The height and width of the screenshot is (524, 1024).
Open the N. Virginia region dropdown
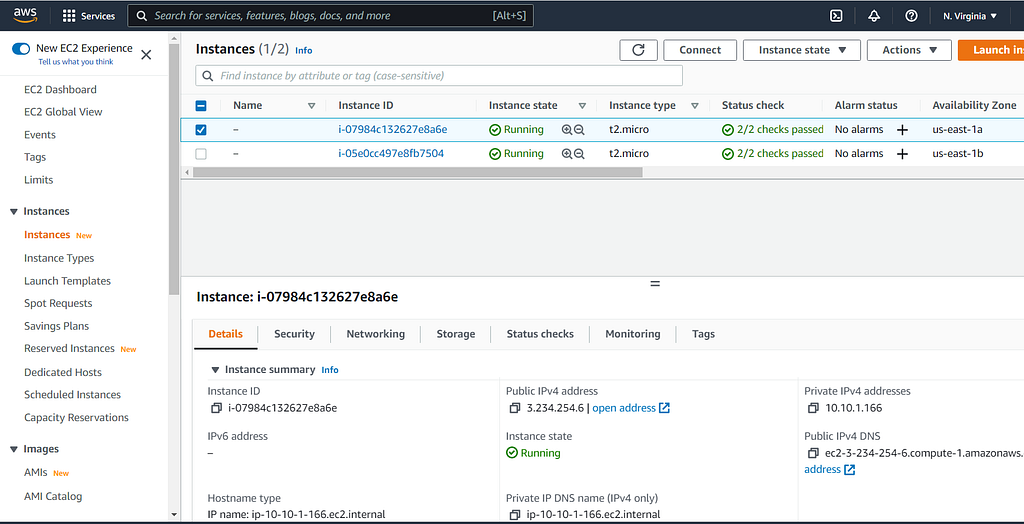pyautogui.click(x=970, y=16)
